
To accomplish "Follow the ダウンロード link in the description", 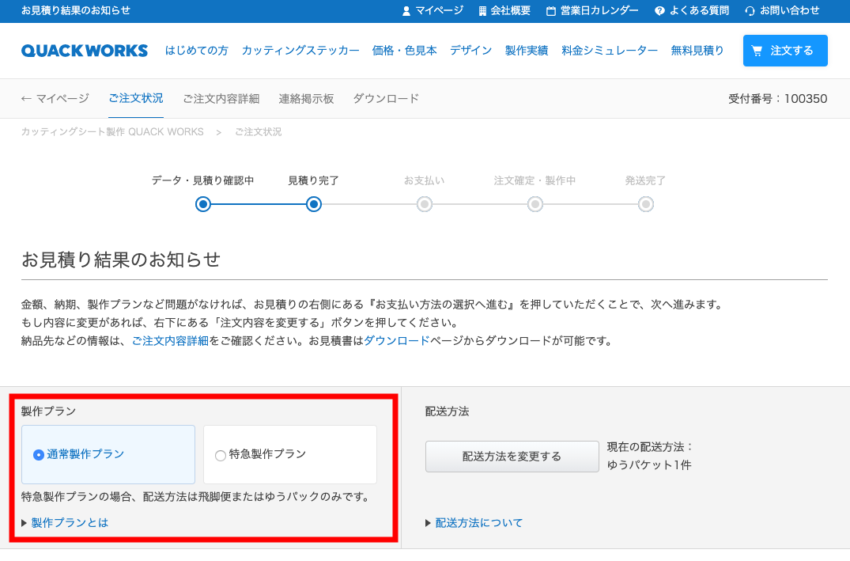I will (x=396, y=341).
